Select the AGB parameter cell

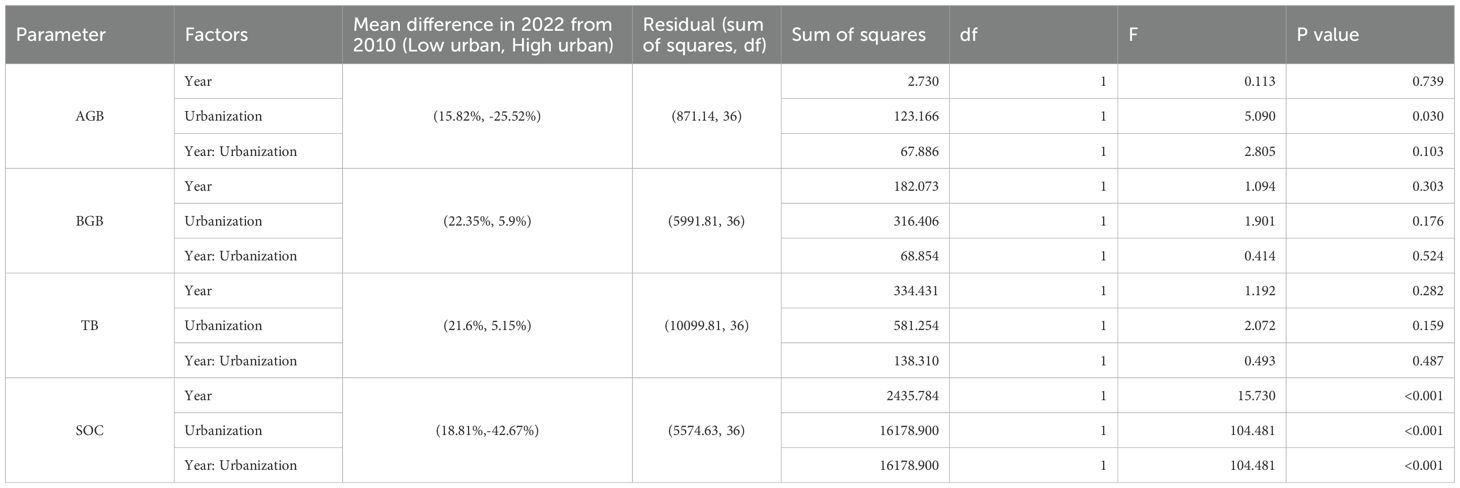tap(89, 116)
